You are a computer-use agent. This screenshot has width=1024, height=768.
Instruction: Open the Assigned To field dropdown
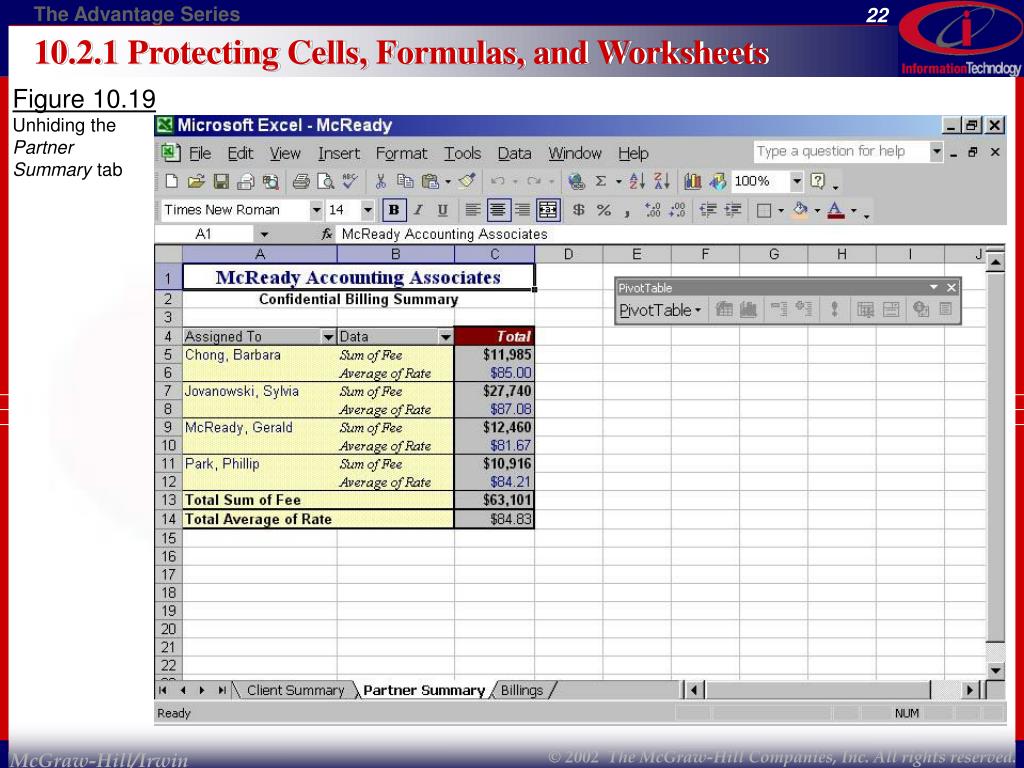coord(328,337)
